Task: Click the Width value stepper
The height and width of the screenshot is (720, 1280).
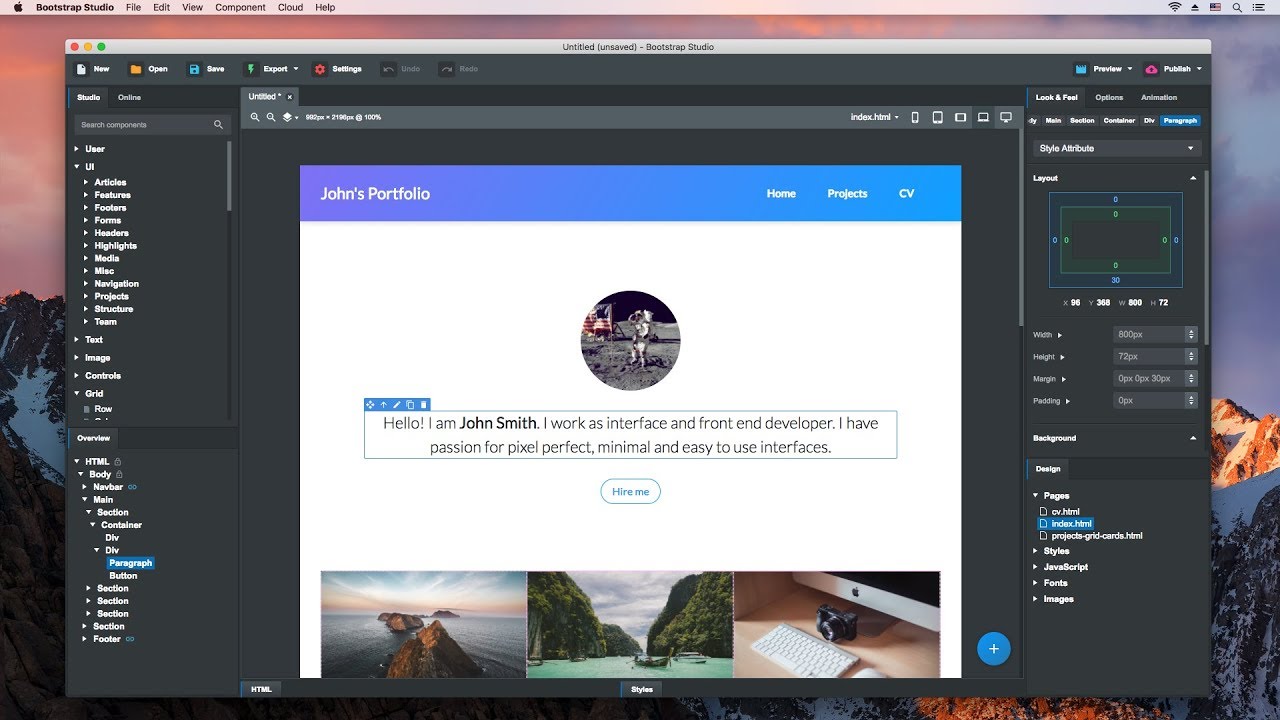Action: 1191,334
